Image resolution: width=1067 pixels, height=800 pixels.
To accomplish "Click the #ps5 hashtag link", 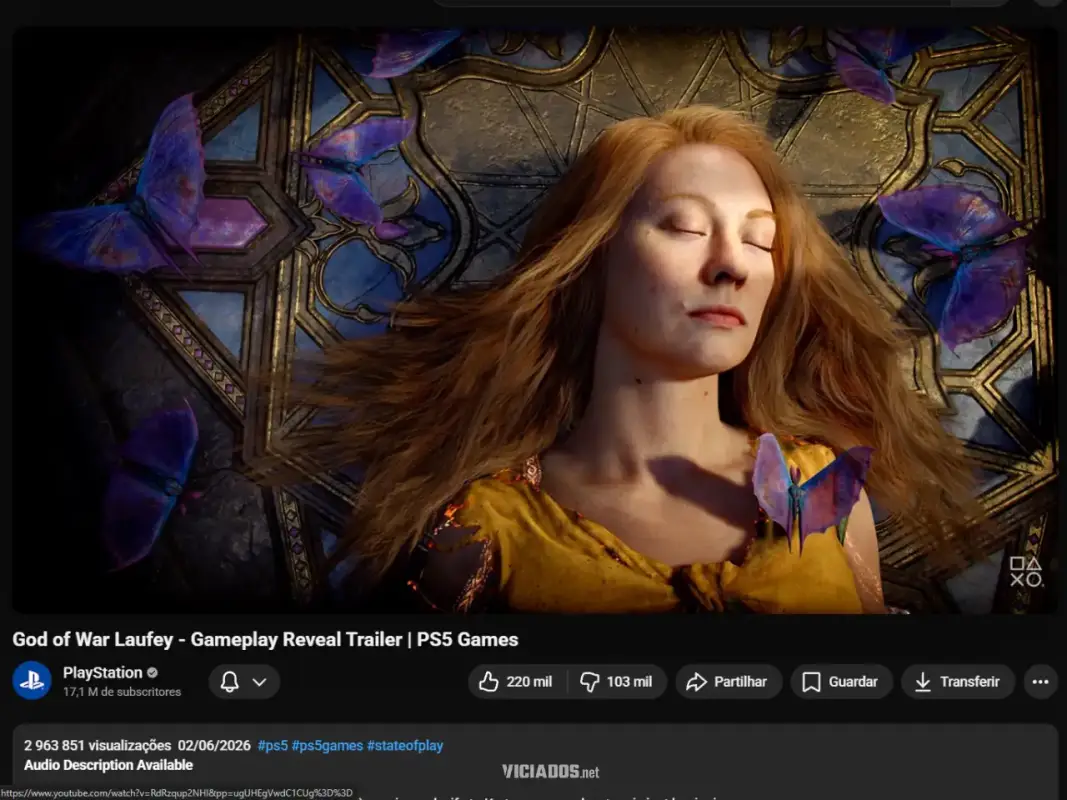I will pos(273,746).
